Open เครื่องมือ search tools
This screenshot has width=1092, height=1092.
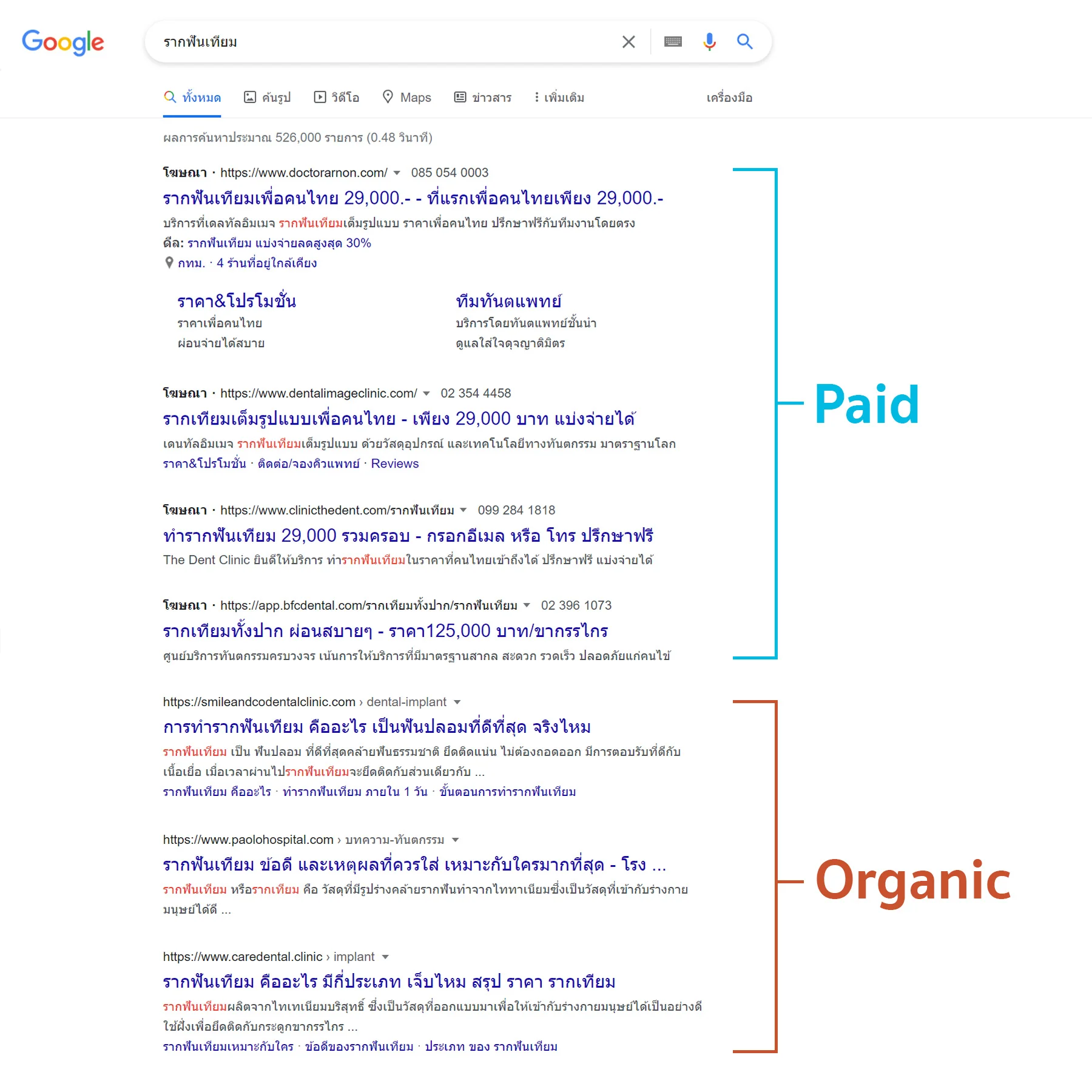(729, 98)
